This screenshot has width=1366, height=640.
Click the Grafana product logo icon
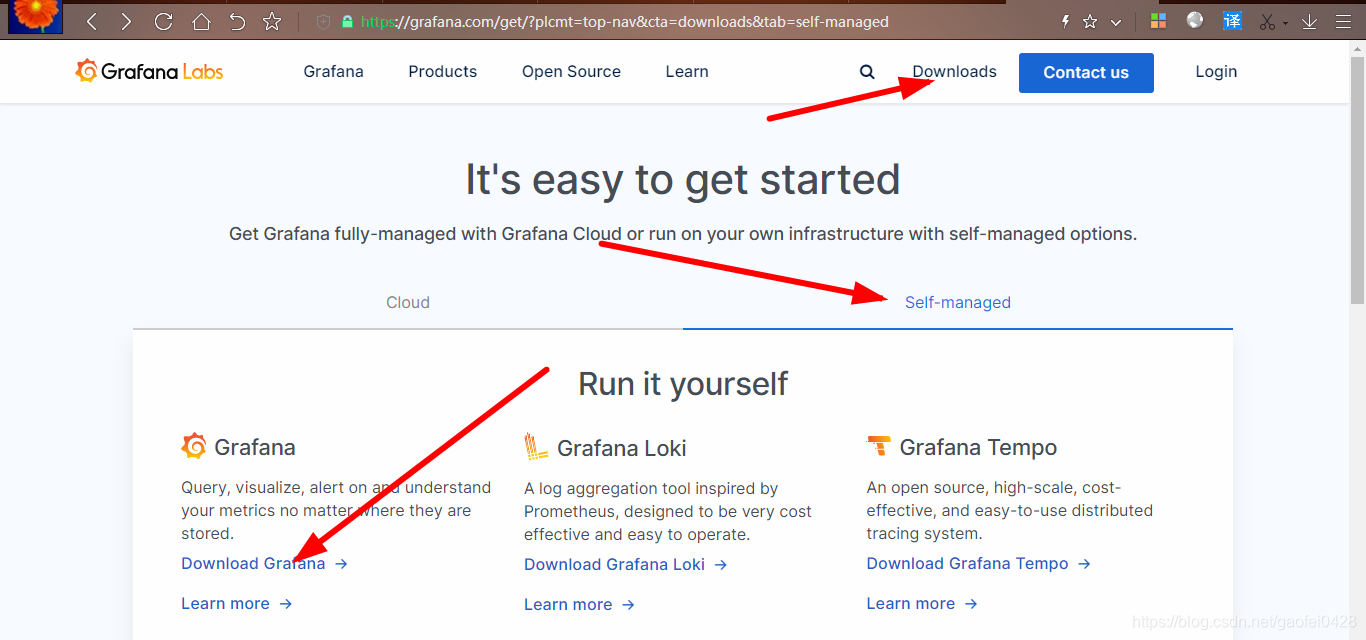[194, 446]
